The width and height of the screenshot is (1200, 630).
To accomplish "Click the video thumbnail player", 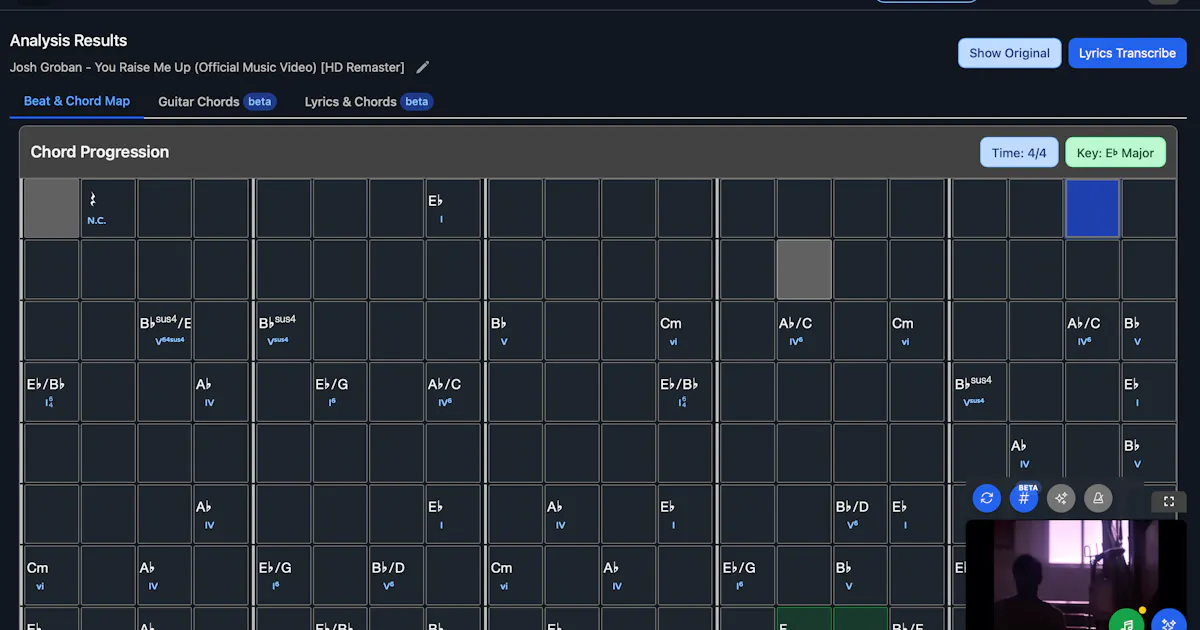I will (x=1075, y=574).
